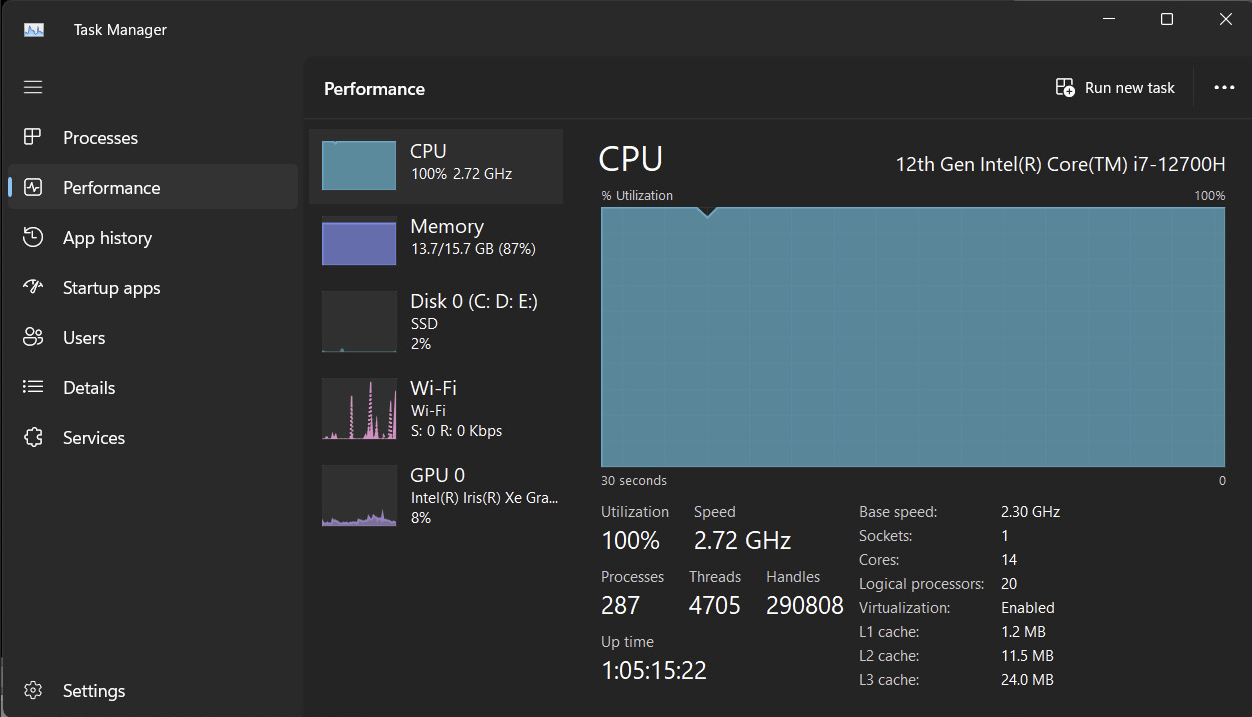Select the Performance sidebar entry

click(111, 187)
